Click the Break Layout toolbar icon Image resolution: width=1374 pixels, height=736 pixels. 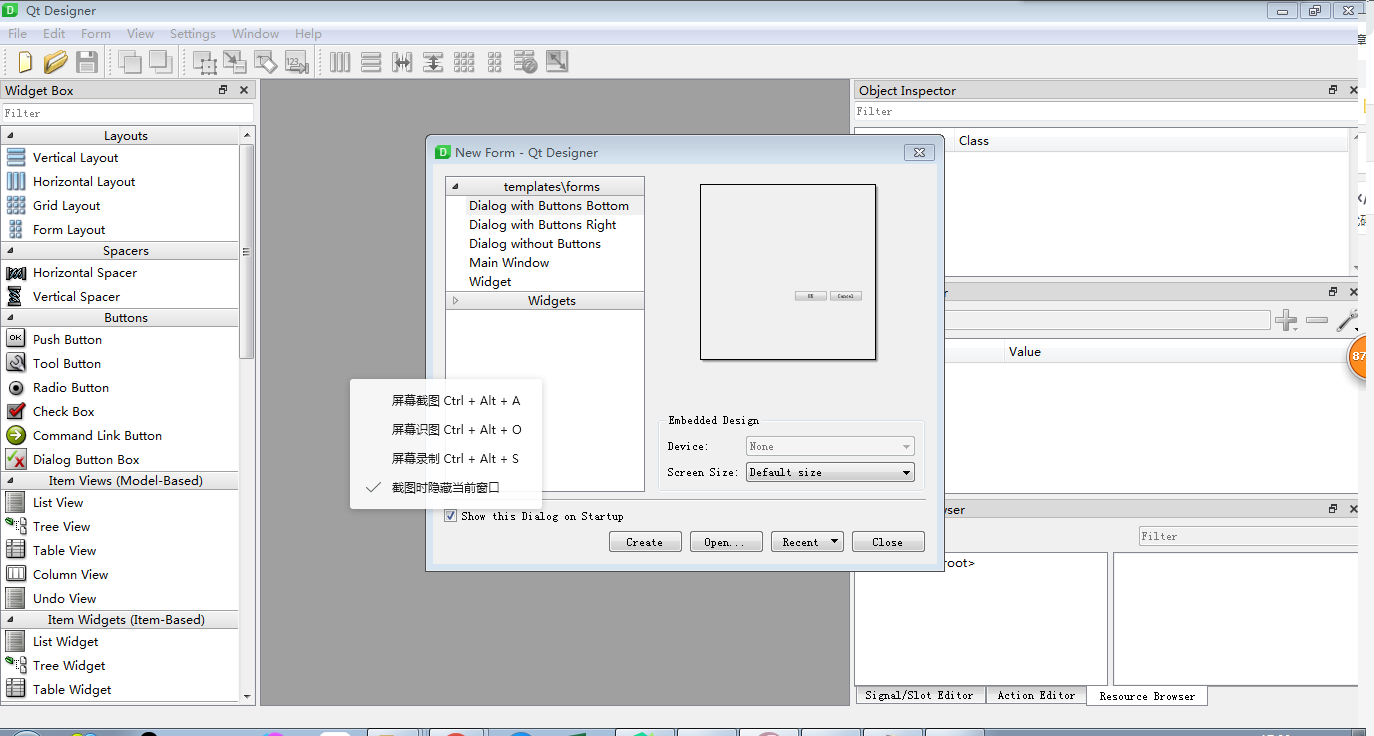point(525,62)
